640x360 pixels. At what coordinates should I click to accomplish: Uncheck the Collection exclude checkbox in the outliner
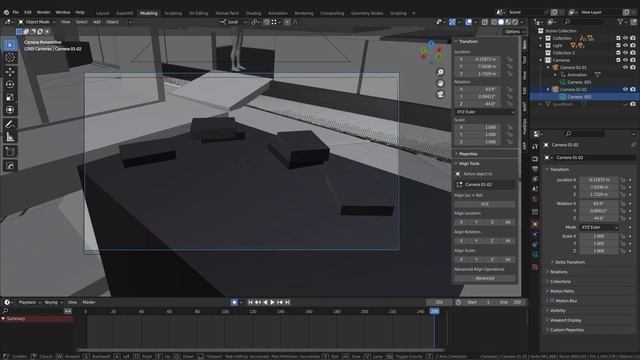click(x=618, y=38)
